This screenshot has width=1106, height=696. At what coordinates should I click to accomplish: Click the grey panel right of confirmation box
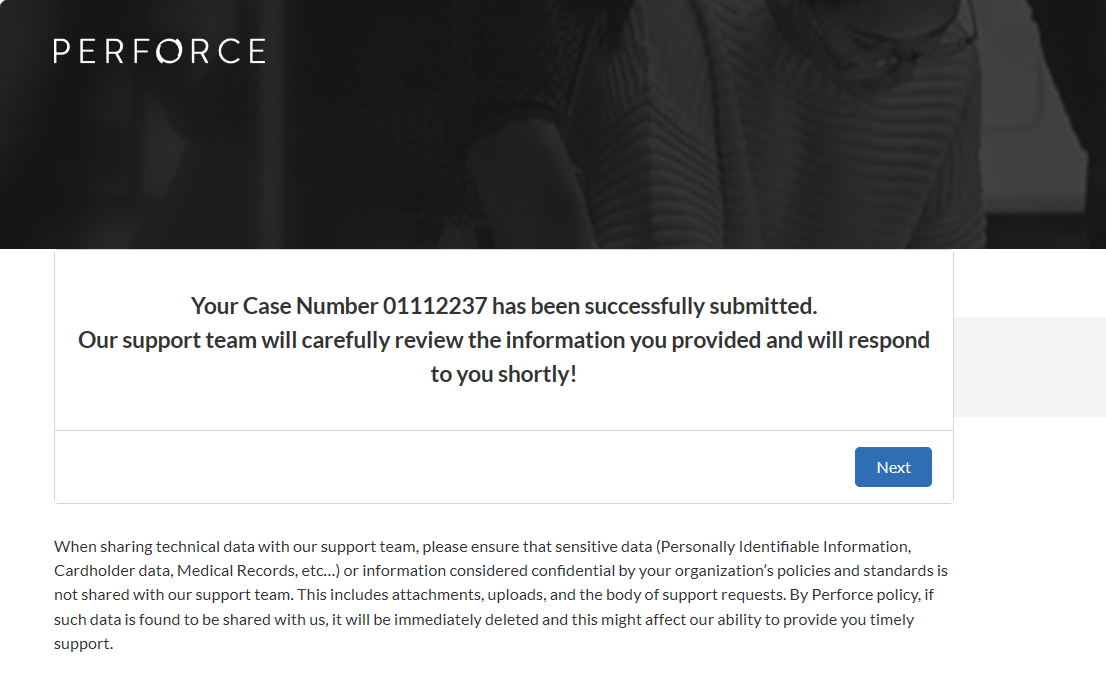(1029, 366)
